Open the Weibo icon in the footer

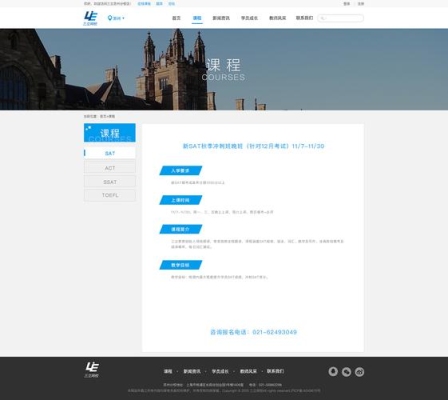359,371
